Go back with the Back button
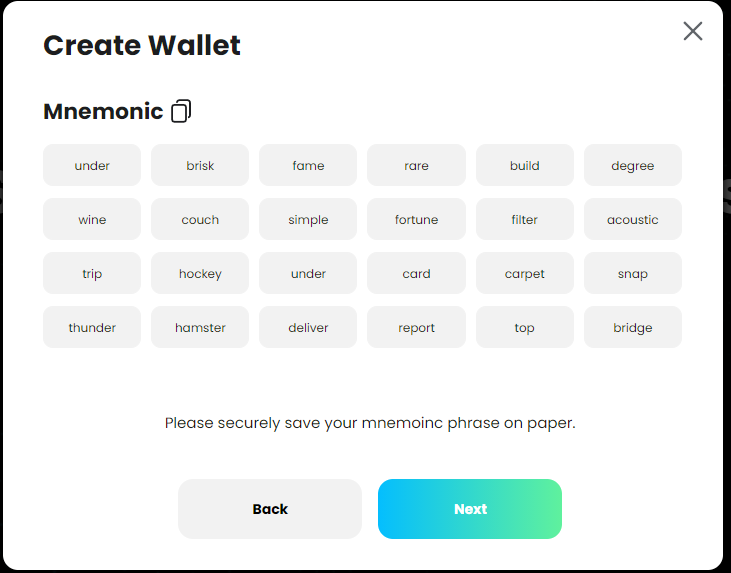The height and width of the screenshot is (573, 731). click(269, 509)
